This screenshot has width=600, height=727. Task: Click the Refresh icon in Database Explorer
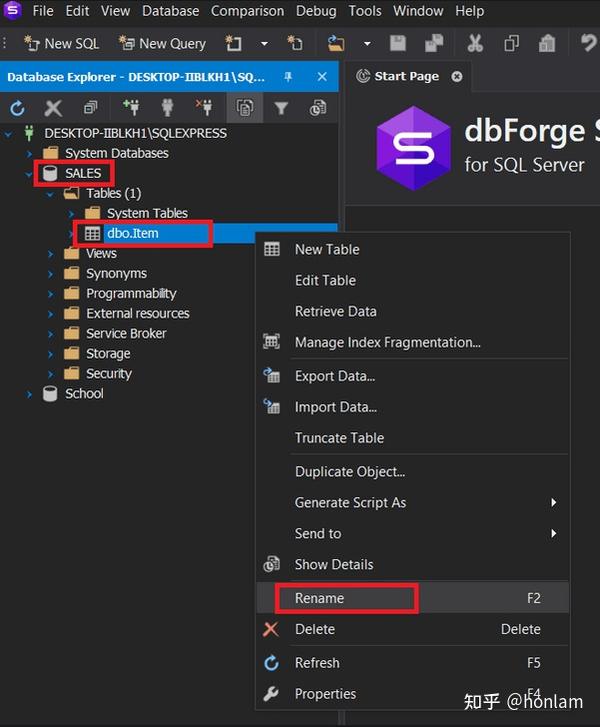click(18, 108)
